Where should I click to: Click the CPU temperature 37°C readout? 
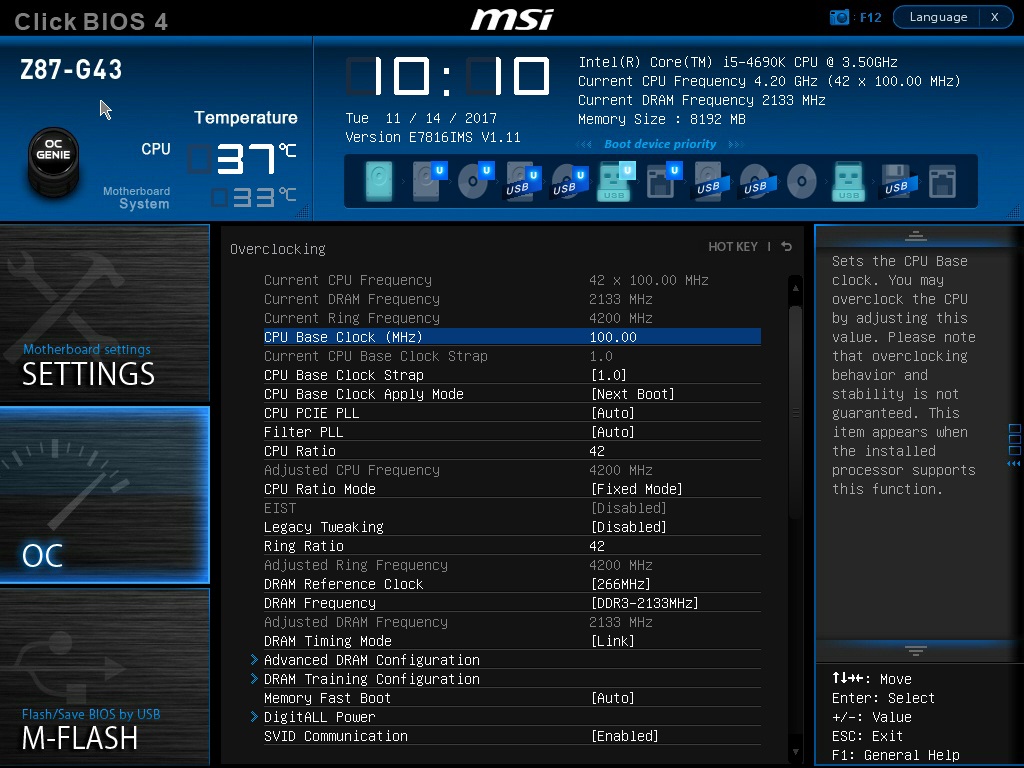tap(243, 159)
